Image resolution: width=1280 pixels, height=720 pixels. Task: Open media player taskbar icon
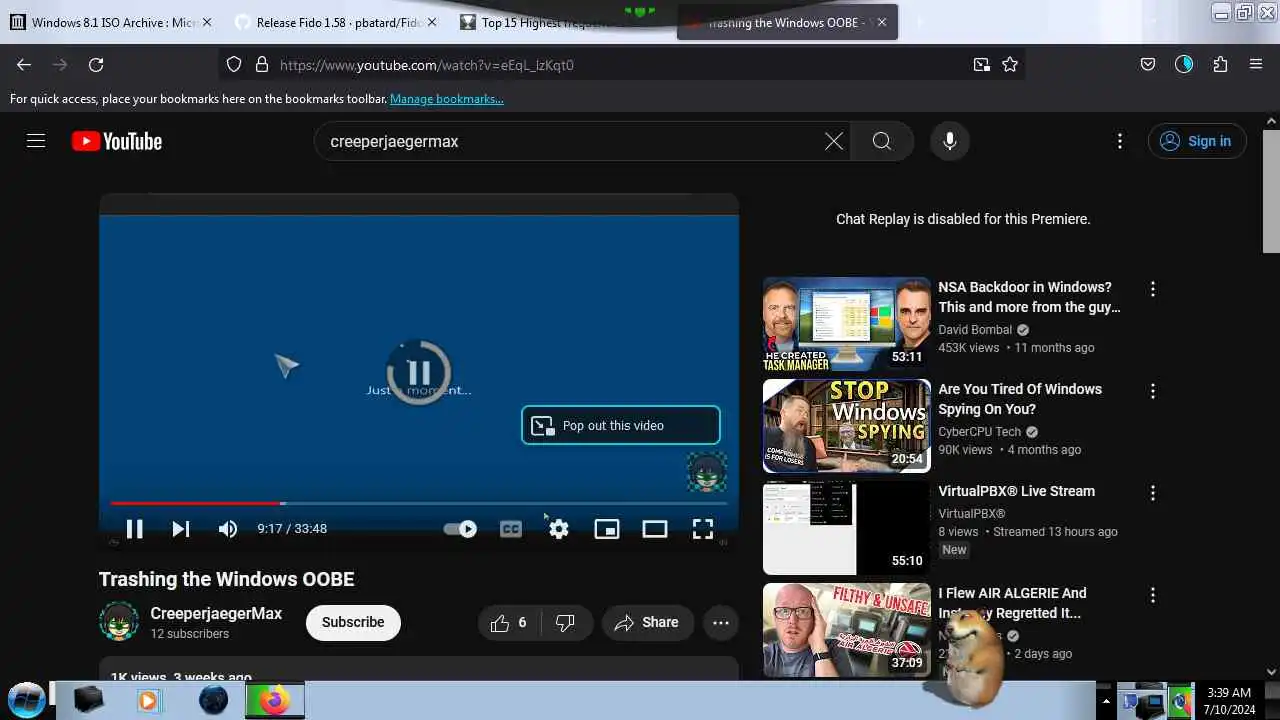149,700
